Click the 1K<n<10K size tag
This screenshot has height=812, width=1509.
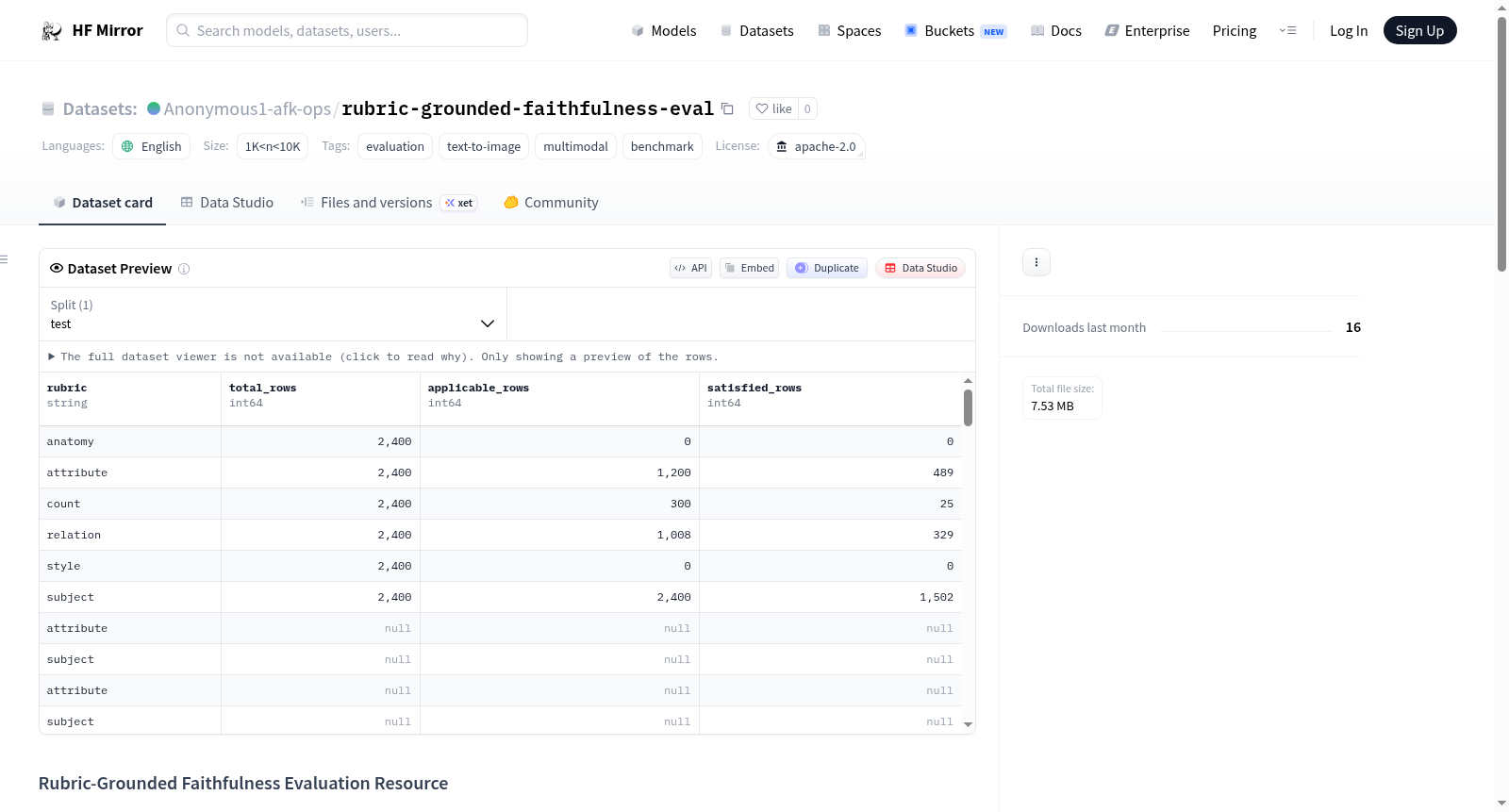pos(273,146)
